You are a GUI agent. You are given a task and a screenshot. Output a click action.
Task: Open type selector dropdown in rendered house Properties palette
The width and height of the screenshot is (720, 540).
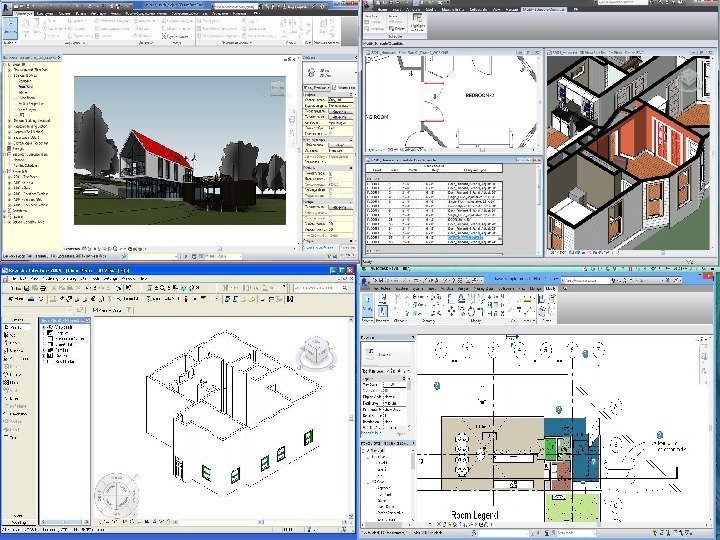(x=329, y=73)
